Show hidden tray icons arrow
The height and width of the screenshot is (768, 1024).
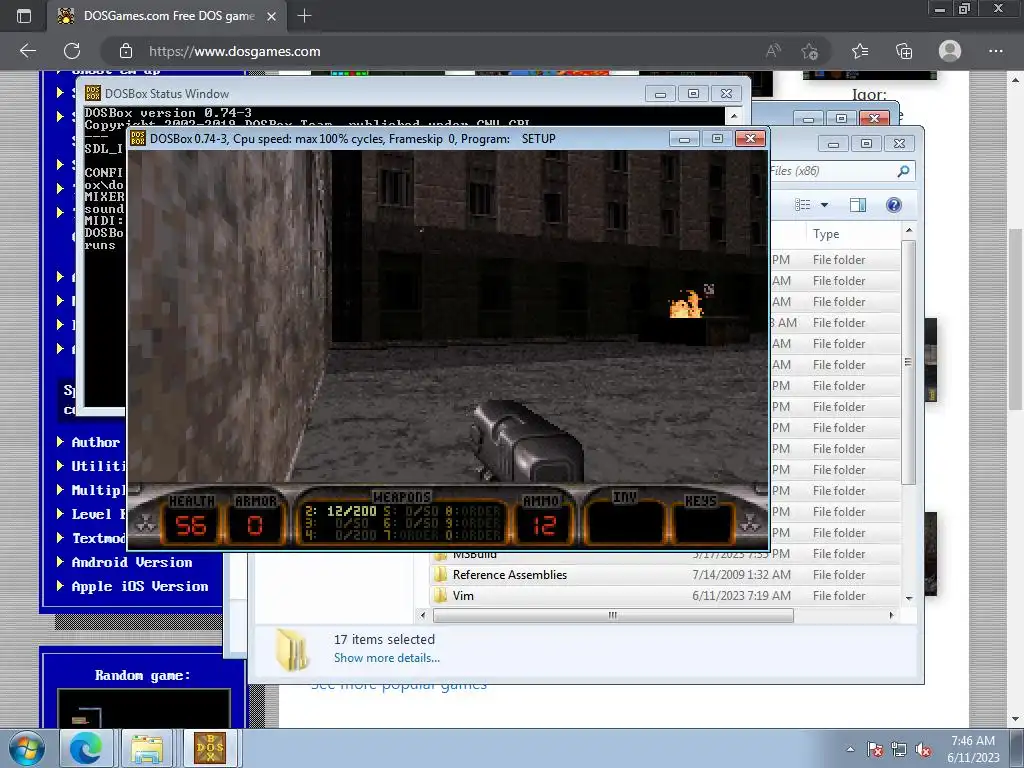pyautogui.click(x=850, y=749)
